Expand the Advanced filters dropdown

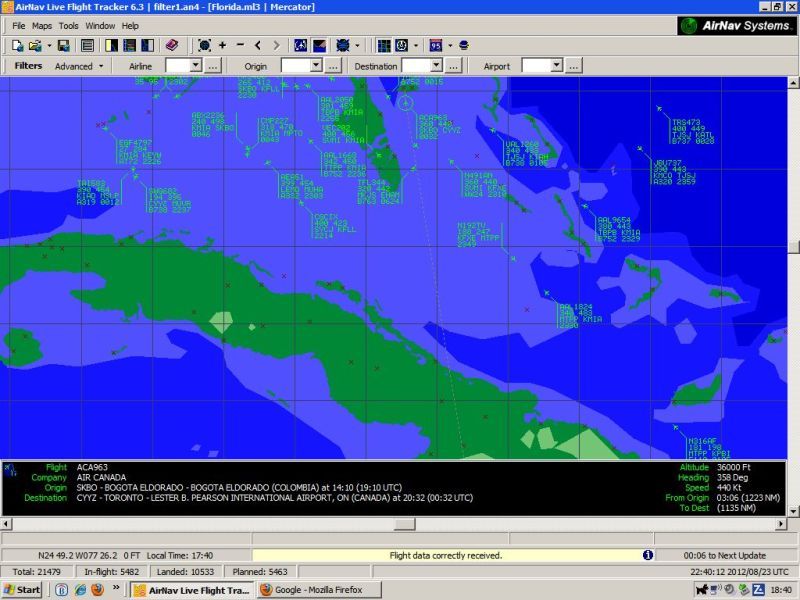point(101,67)
